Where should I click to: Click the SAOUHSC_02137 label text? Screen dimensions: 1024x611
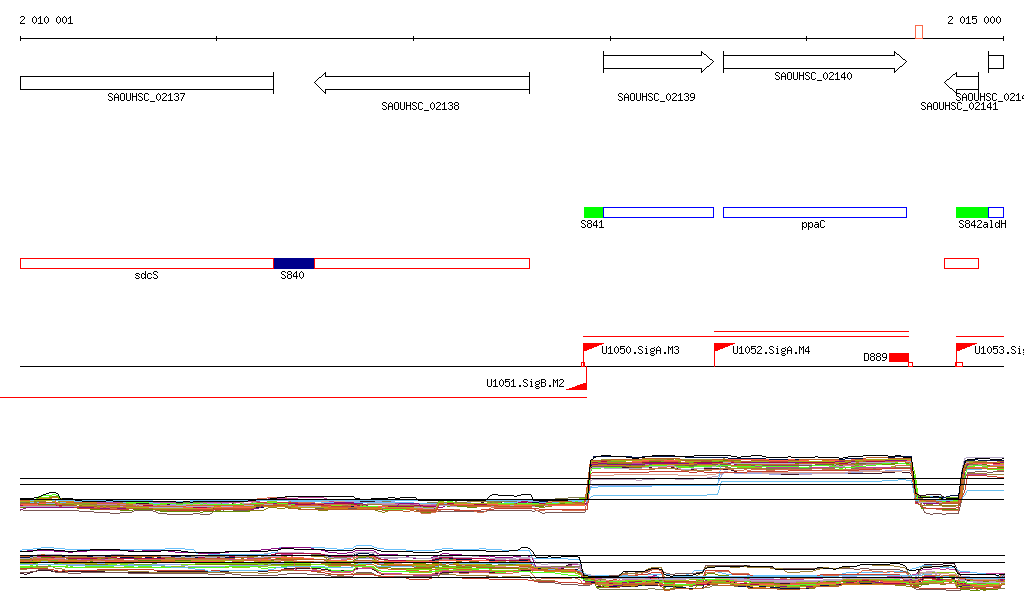point(146,97)
